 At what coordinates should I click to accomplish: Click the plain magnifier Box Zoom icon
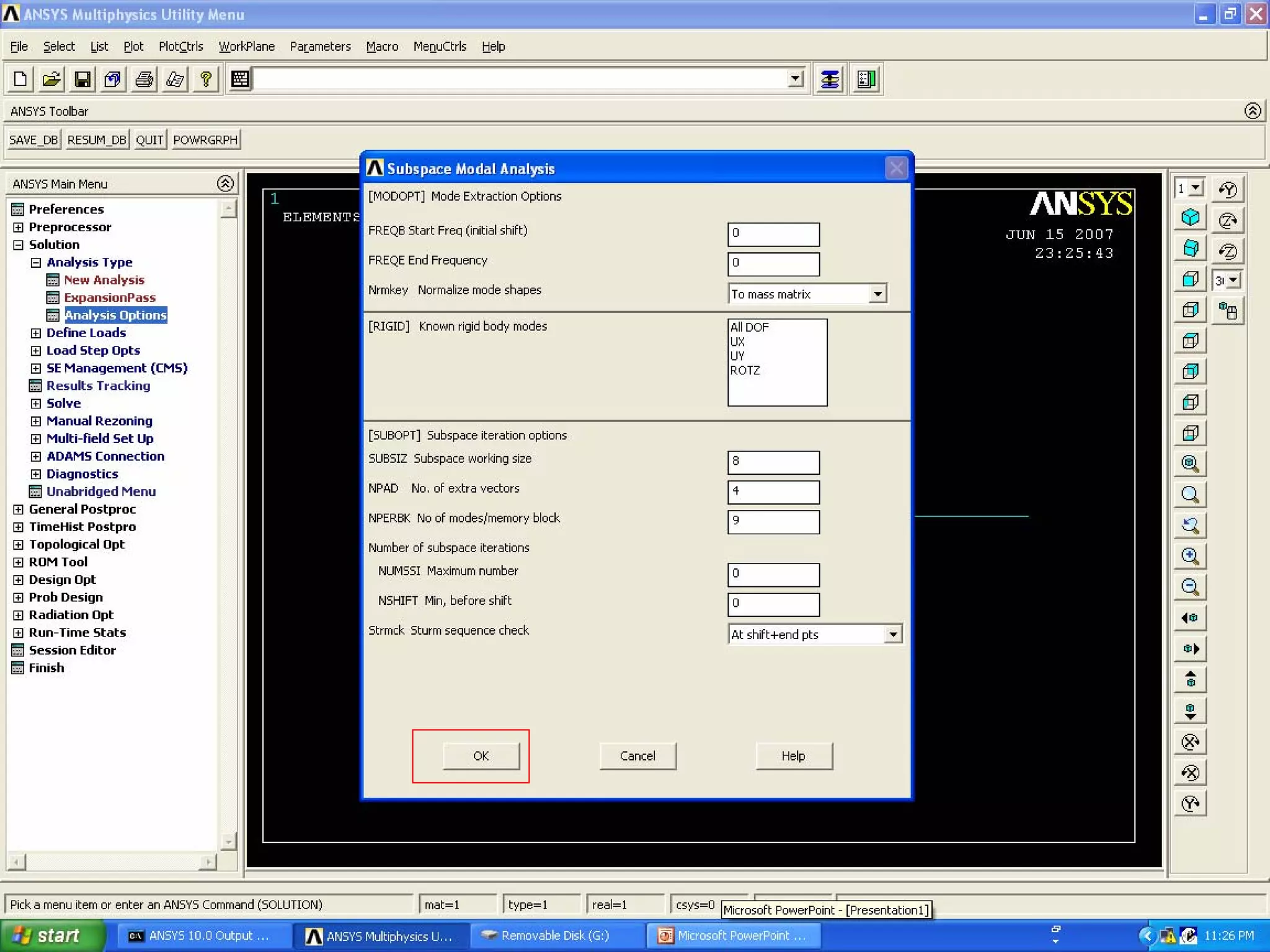pyautogui.click(x=1190, y=495)
